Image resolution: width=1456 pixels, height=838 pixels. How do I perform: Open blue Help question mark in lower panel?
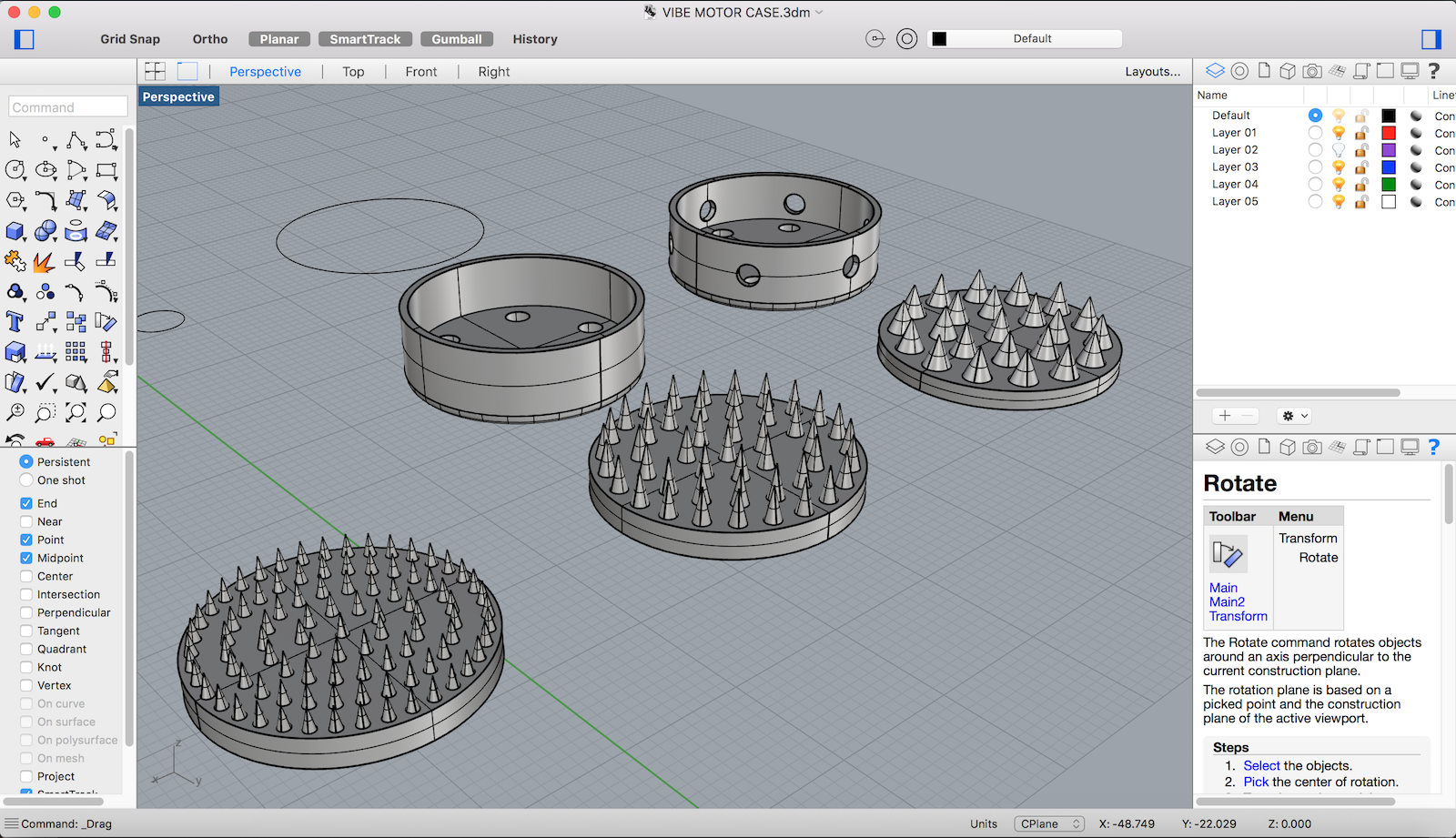[1434, 447]
